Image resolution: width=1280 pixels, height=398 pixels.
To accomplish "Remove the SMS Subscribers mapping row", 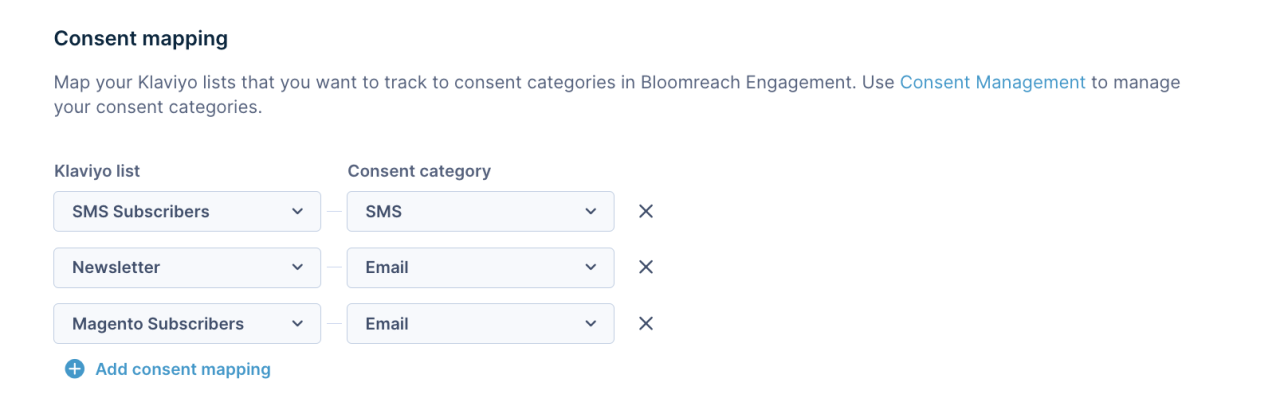I will 646,211.
